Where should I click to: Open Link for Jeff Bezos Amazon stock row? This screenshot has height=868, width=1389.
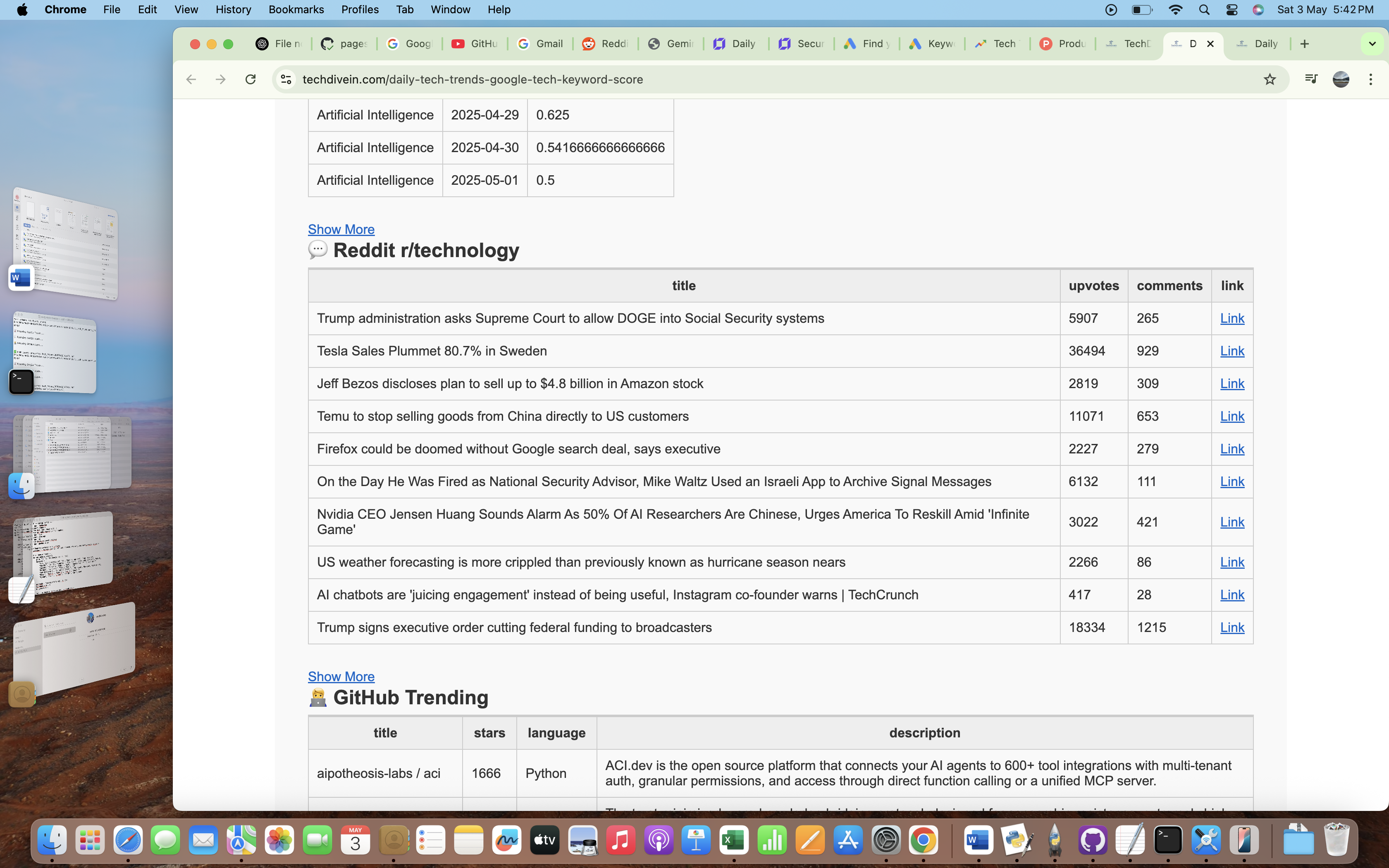(1232, 384)
